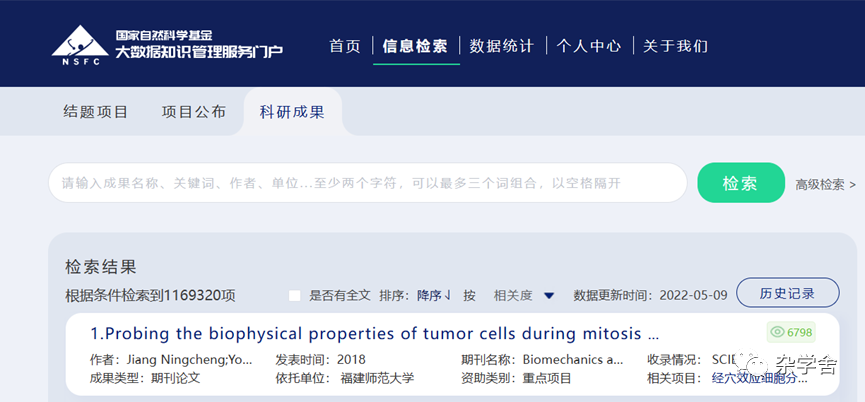
Task: Expand the 相关度 sort dropdown triangle
Action: point(549,296)
